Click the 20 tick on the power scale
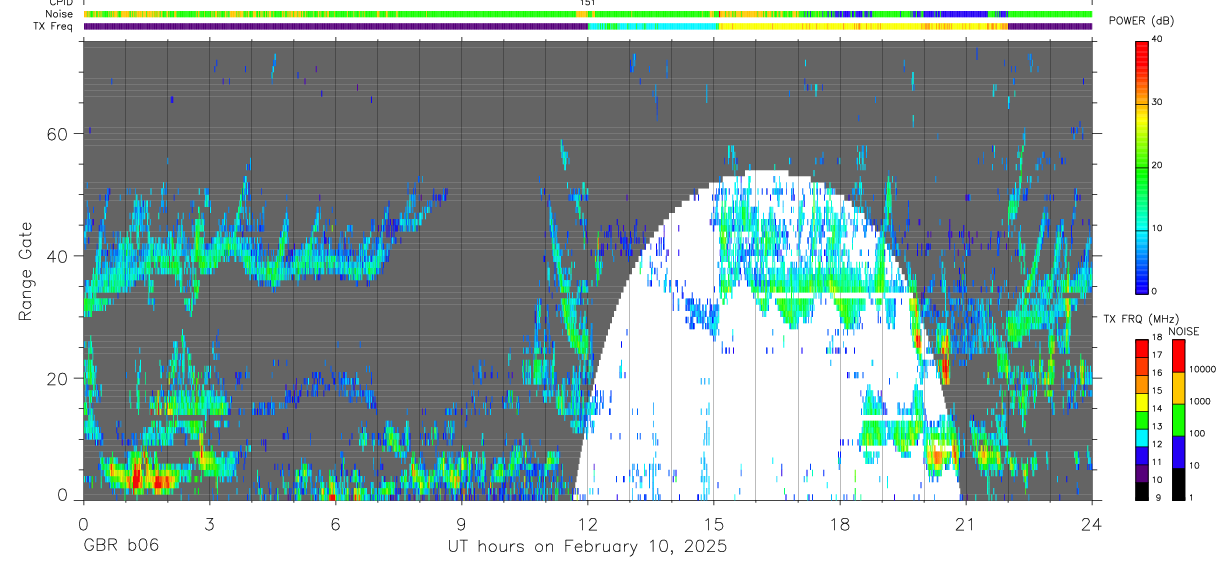This screenshot has width=1228, height=567. [x=1158, y=165]
